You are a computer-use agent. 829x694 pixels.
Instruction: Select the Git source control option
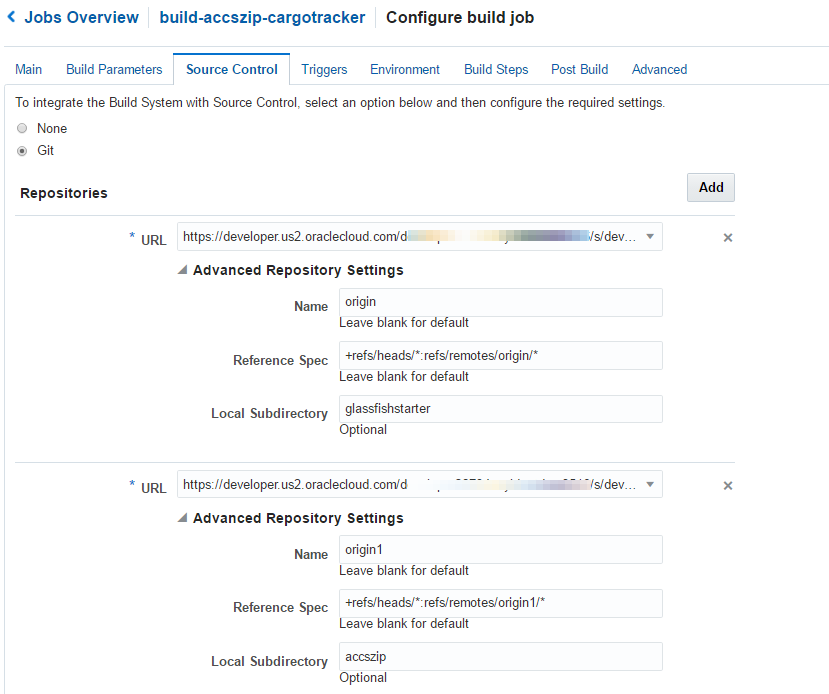(x=22, y=151)
